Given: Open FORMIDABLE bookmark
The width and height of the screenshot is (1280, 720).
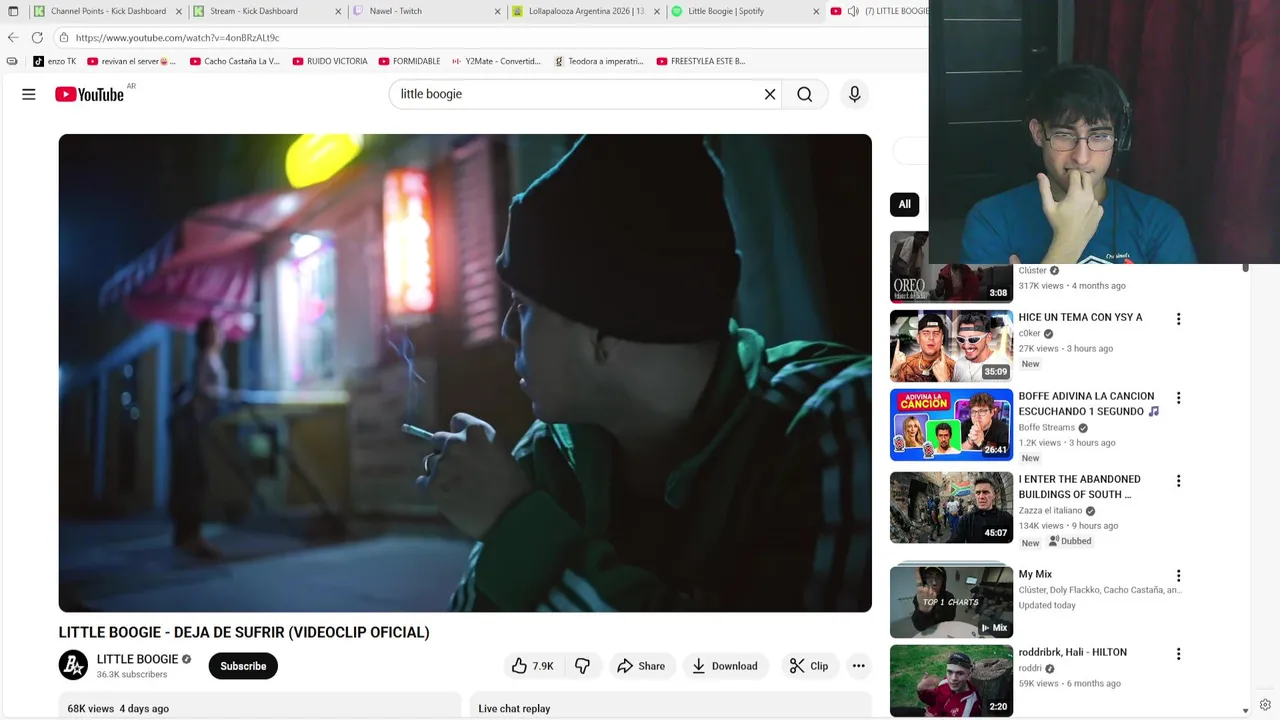Looking at the screenshot, I should 409,61.
